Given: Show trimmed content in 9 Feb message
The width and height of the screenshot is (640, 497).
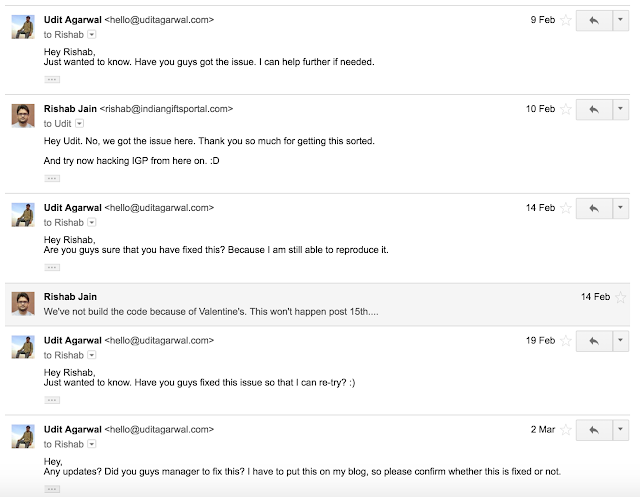Looking at the screenshot, I should 53,74.
